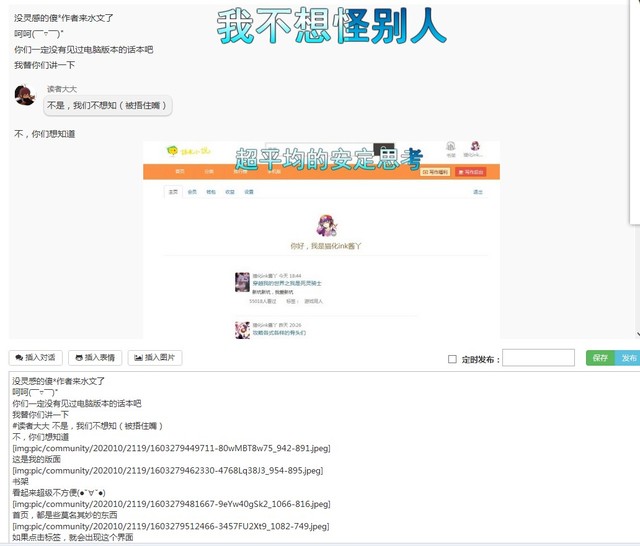Click the bookshelf icon in embedded page header
The height and width of the screenshot is (546, 640).
tap(451, 148)
